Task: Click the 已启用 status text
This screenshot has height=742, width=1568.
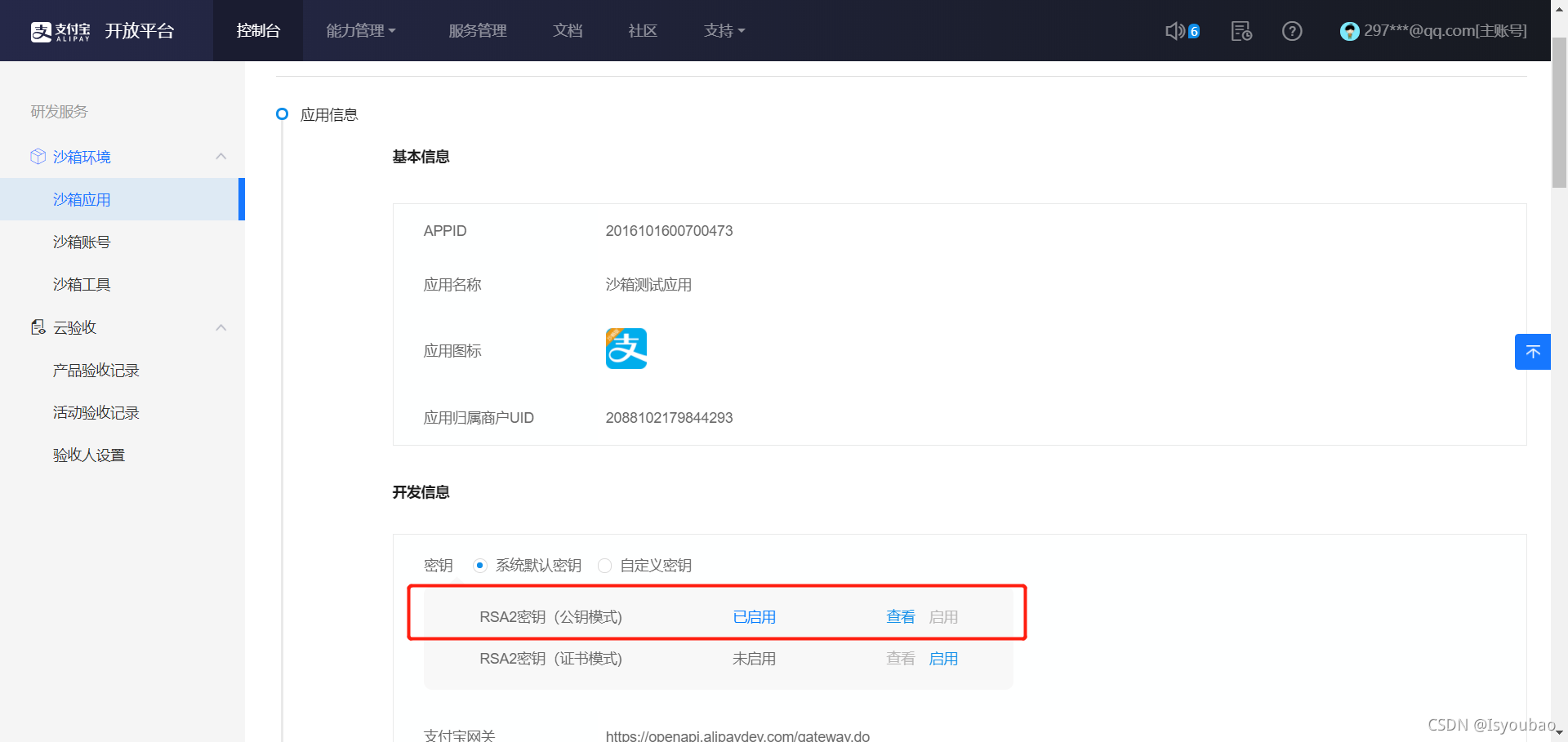Action: tap(754, 617)
